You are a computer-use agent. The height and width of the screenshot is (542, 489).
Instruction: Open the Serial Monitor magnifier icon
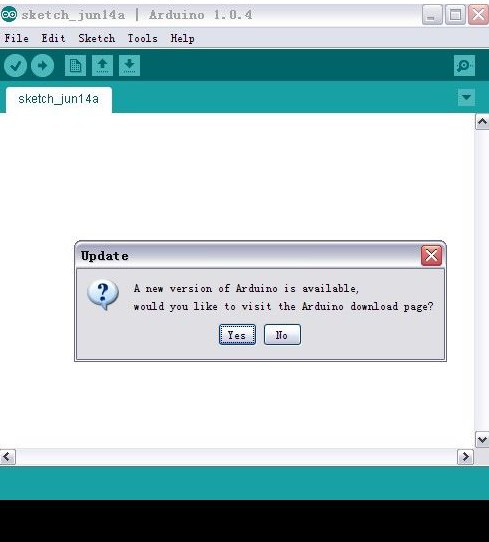point(464,65)
